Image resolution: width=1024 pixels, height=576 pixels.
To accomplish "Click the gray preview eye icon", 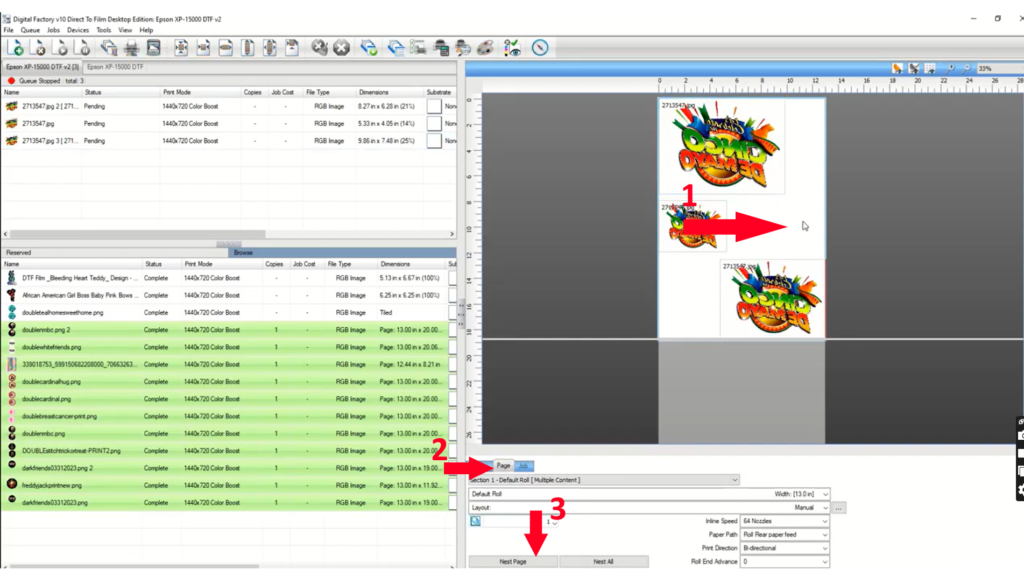I will point(914,69).
